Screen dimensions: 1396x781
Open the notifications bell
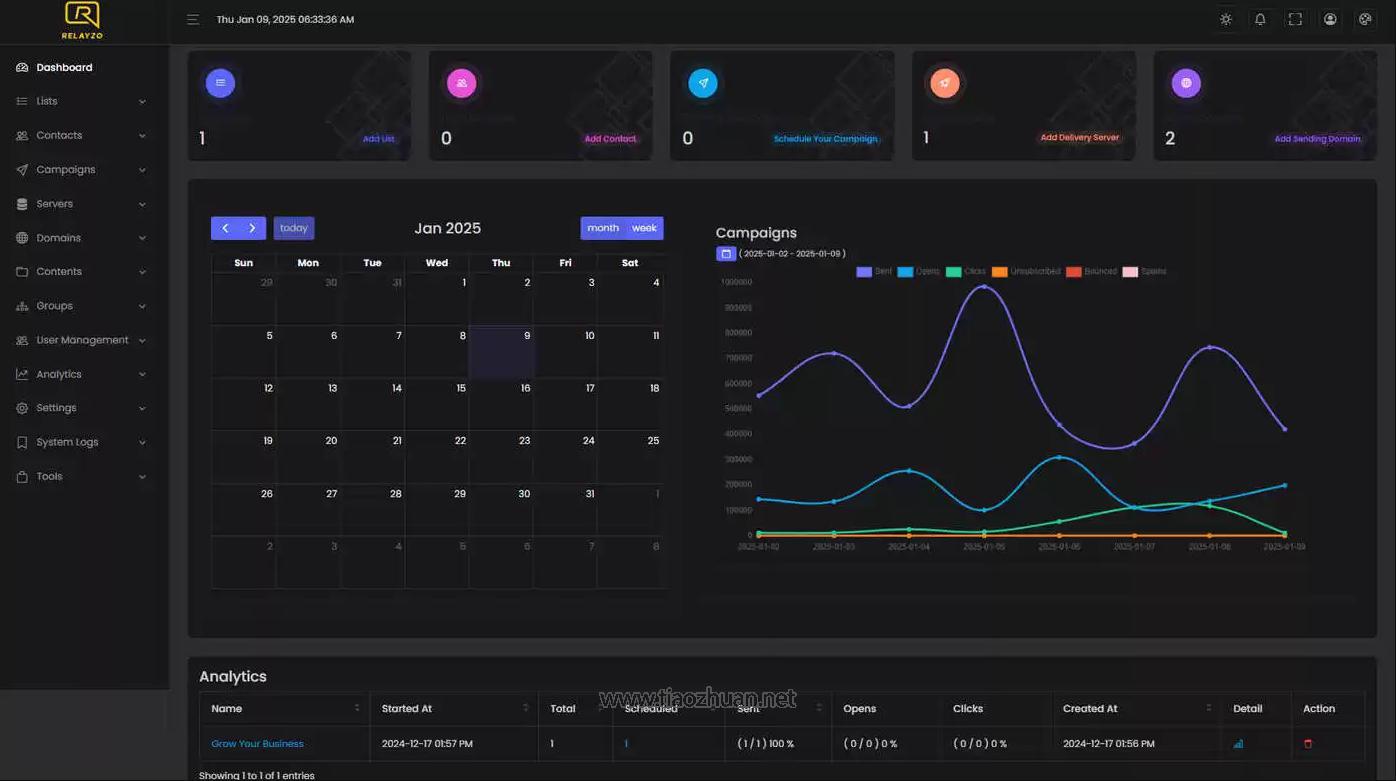click(x=1260, y=19)
